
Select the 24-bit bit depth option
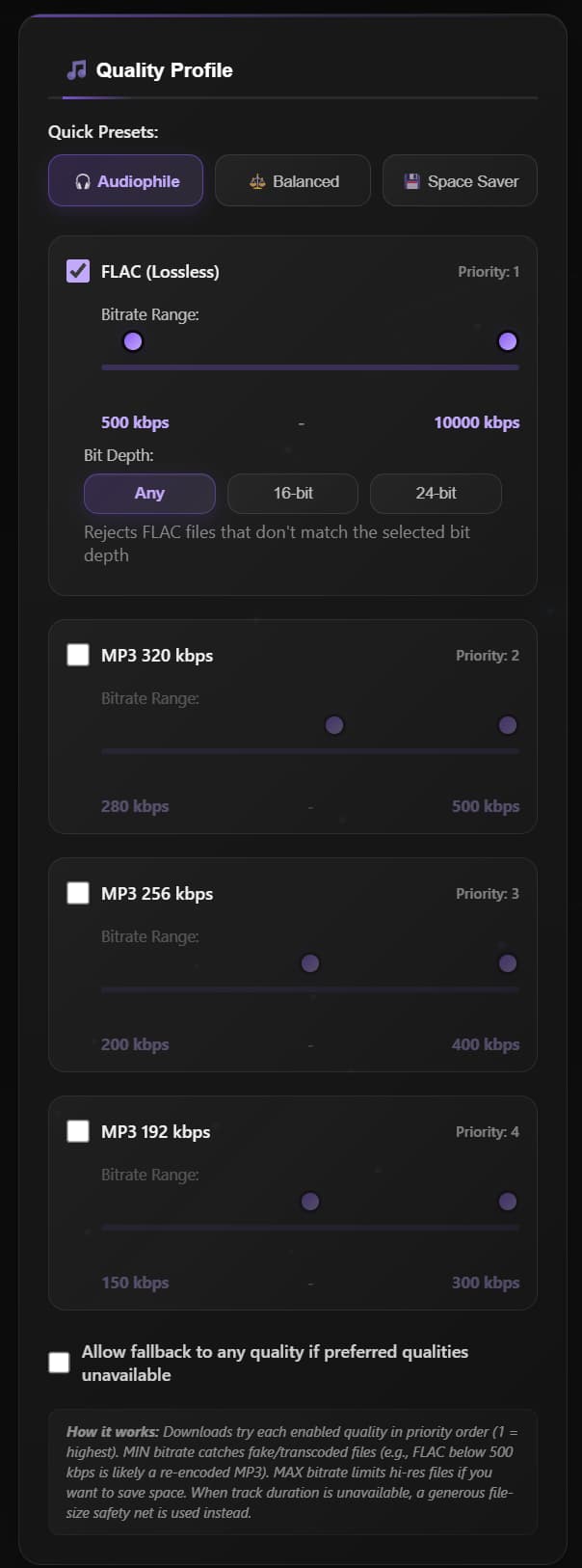pyautogui.click(x=436, y=493)
